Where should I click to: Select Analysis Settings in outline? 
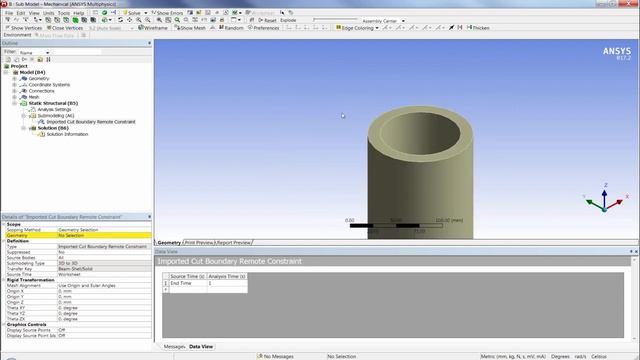54,109
